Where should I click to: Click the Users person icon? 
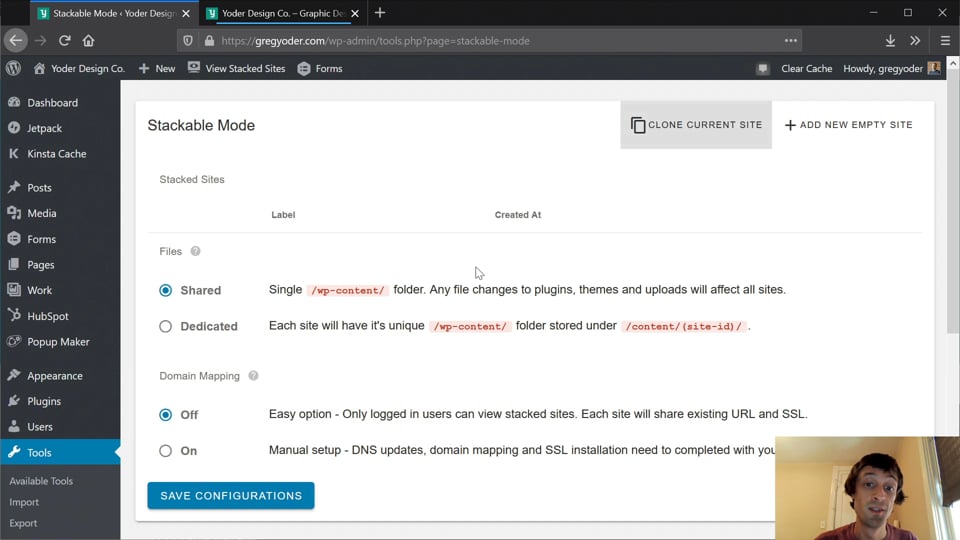click(x=14, y=427)
